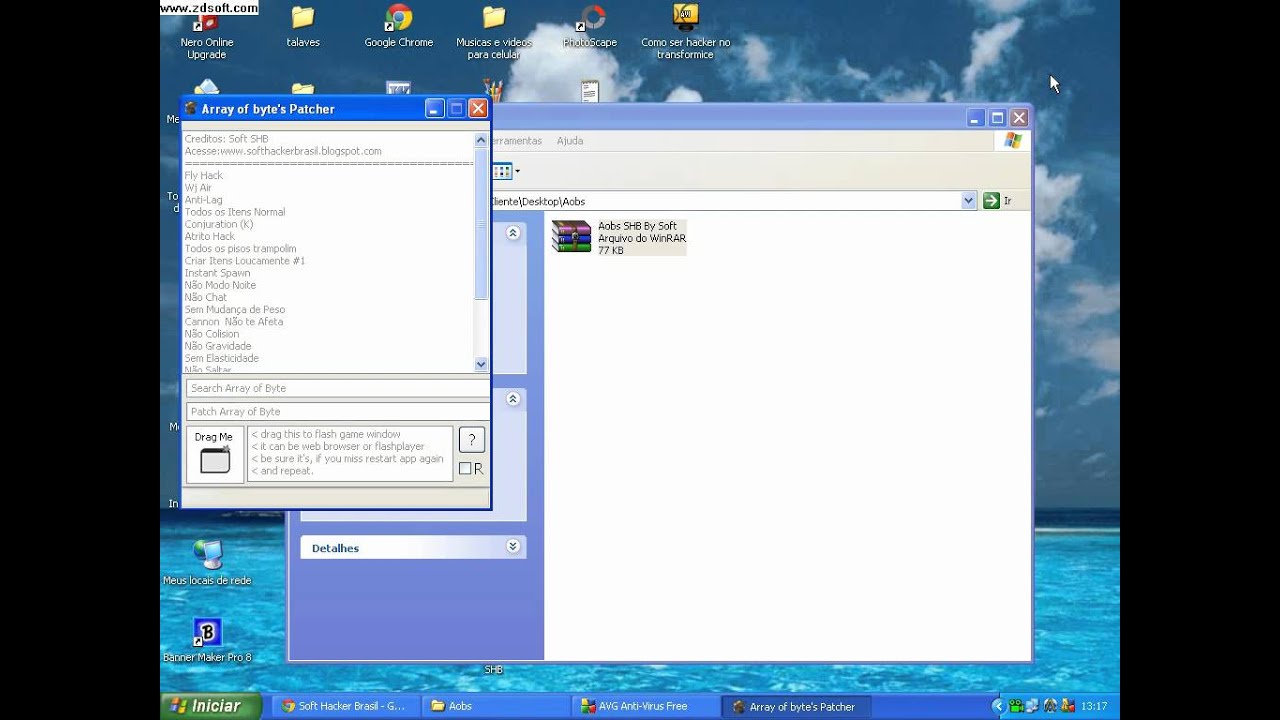Click the Views icon in Explorer toolbar

click(502, 171)
